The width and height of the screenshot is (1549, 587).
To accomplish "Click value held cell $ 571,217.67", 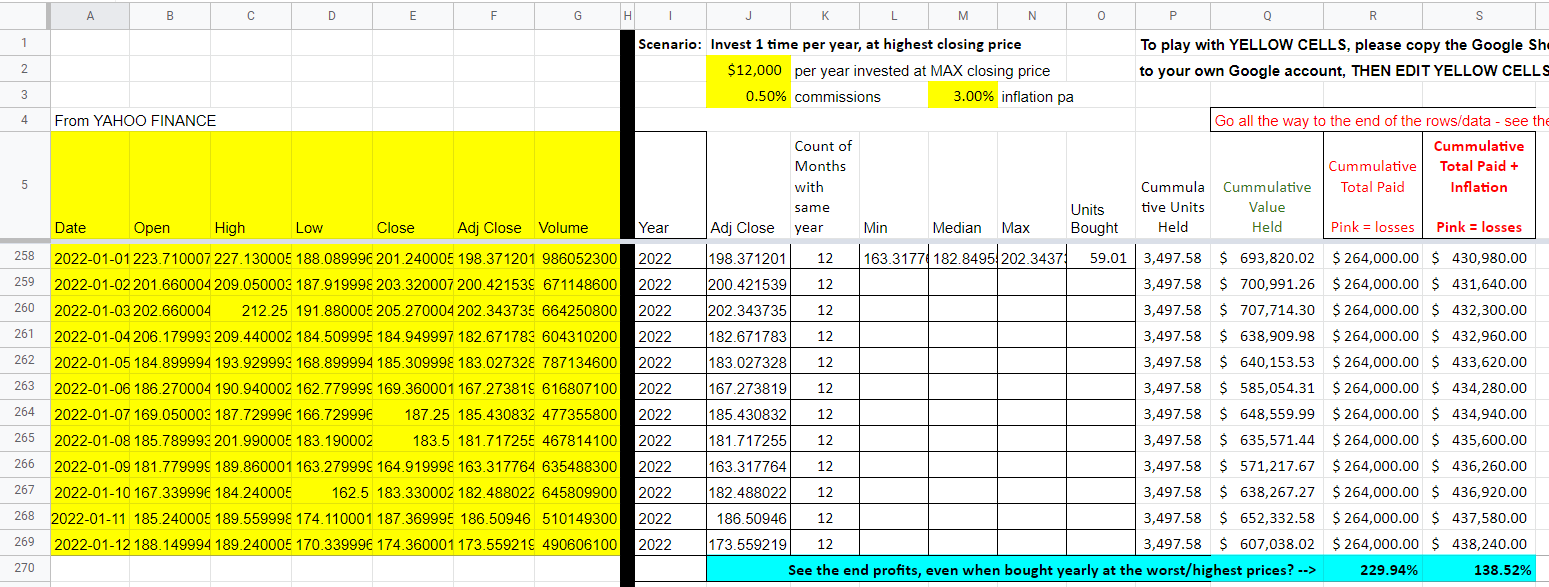I will click(1267, 466).
